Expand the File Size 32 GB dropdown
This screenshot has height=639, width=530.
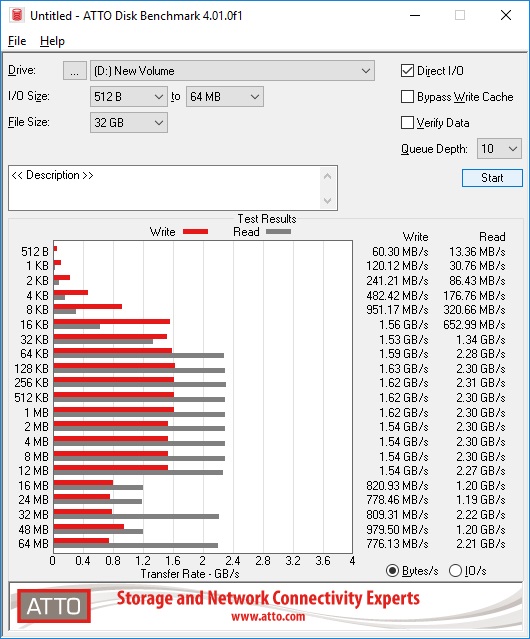(x=129, y=123)
